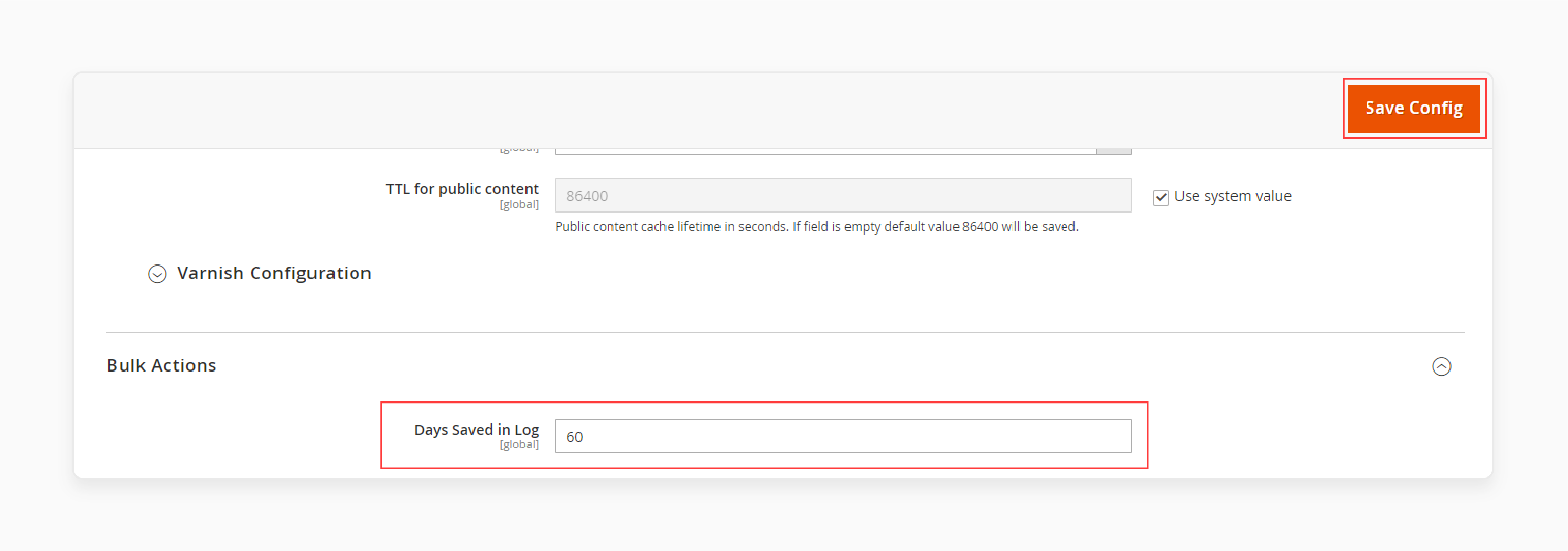The image size is (1568, 551).
Task: Click the public content cache lifetime note
Action: 817,227
